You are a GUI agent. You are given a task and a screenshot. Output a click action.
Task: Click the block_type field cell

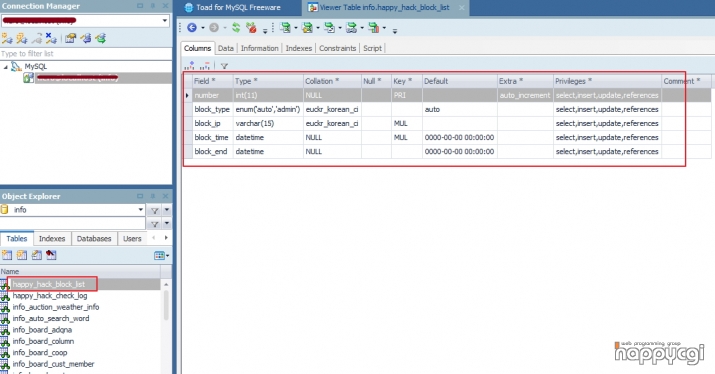coord(212,109)
